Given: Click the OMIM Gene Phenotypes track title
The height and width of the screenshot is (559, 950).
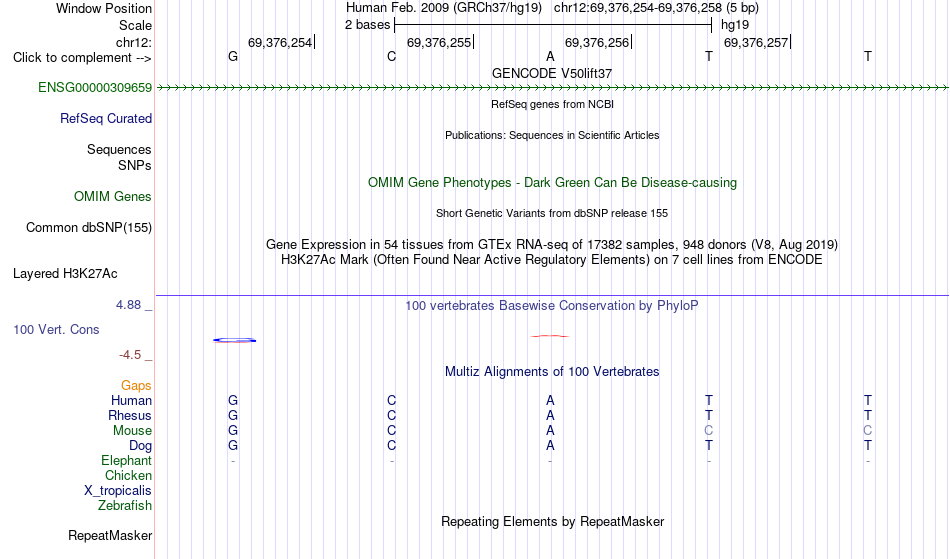Looking at the screenshot, I should click(552, 183).
